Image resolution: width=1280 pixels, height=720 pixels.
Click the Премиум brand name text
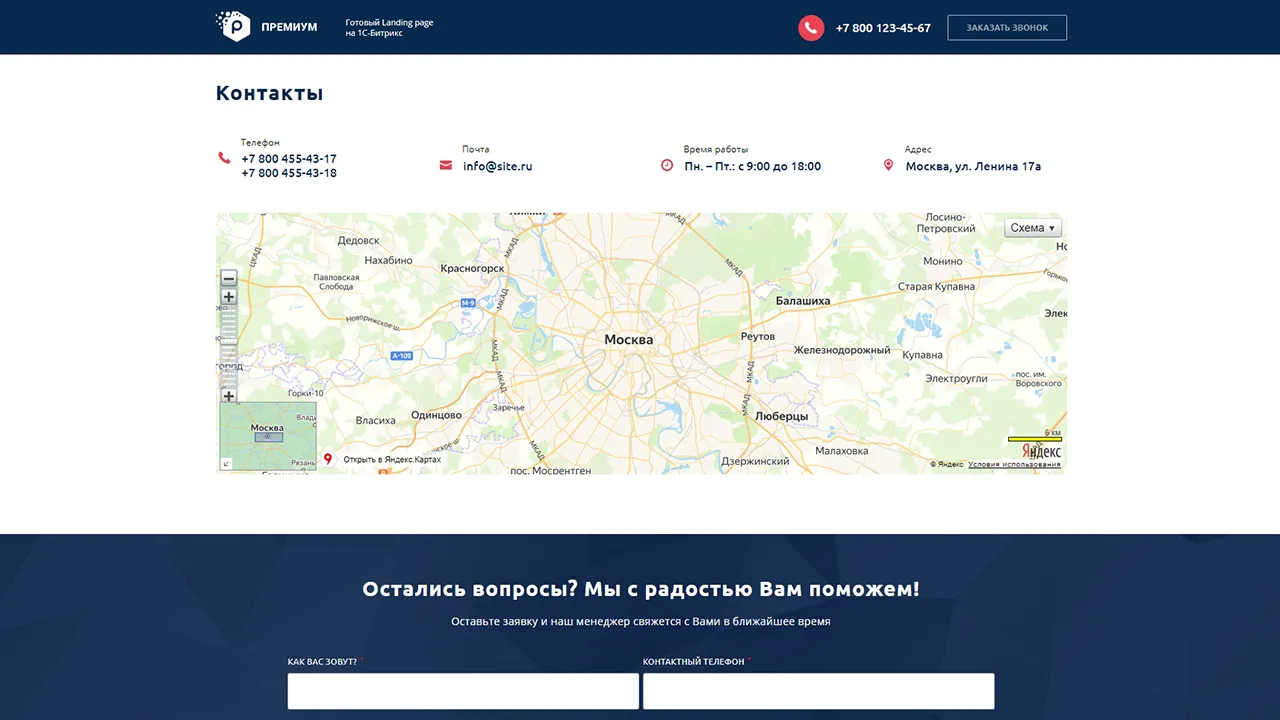[289, 27]
